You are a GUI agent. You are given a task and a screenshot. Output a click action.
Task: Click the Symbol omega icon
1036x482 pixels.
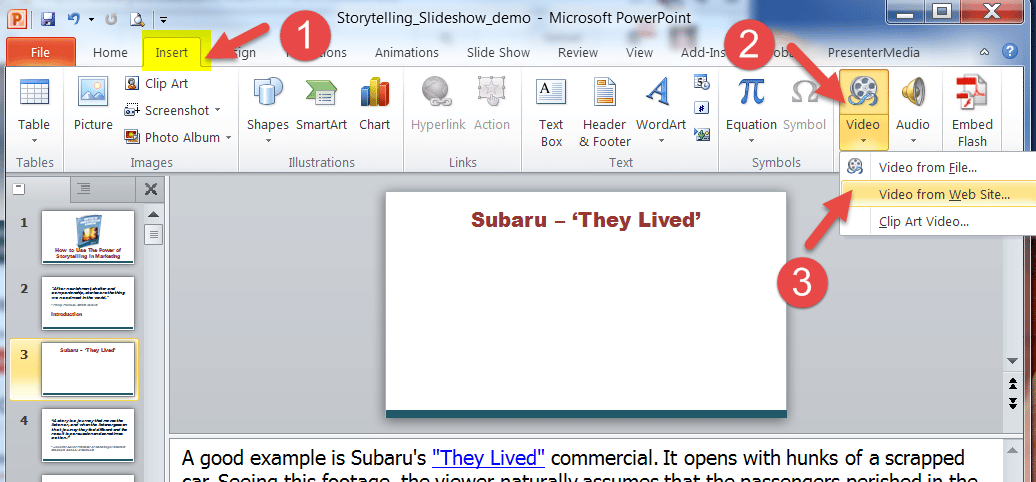coord(804,92)
